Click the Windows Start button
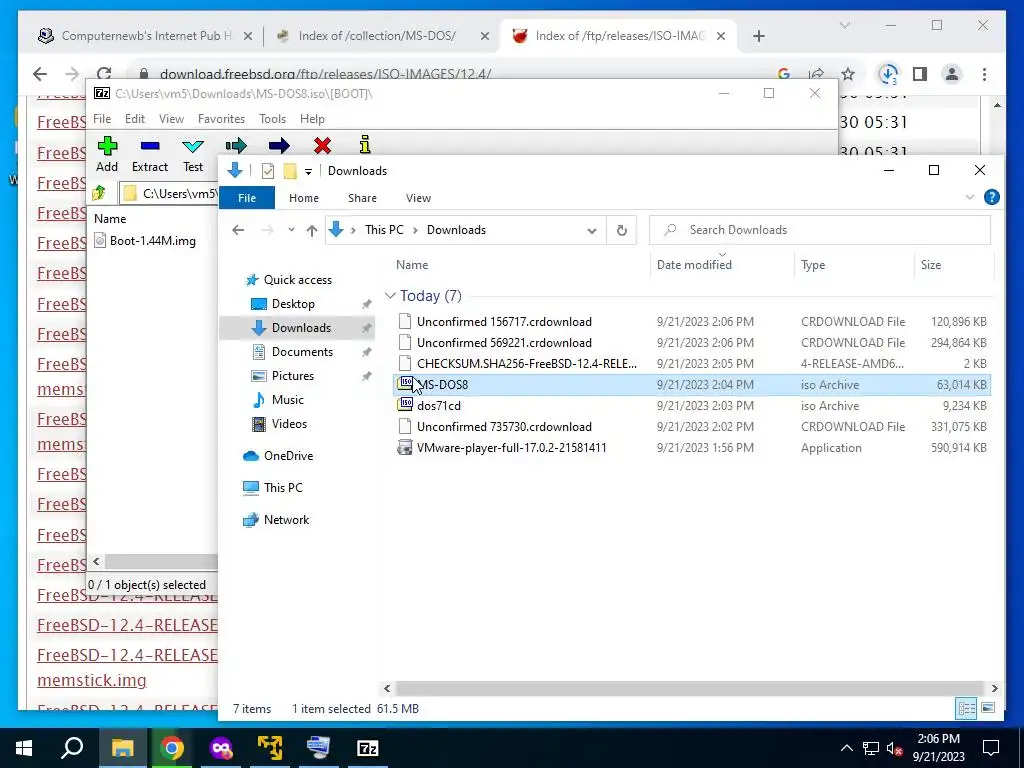 tap(24, 748)
